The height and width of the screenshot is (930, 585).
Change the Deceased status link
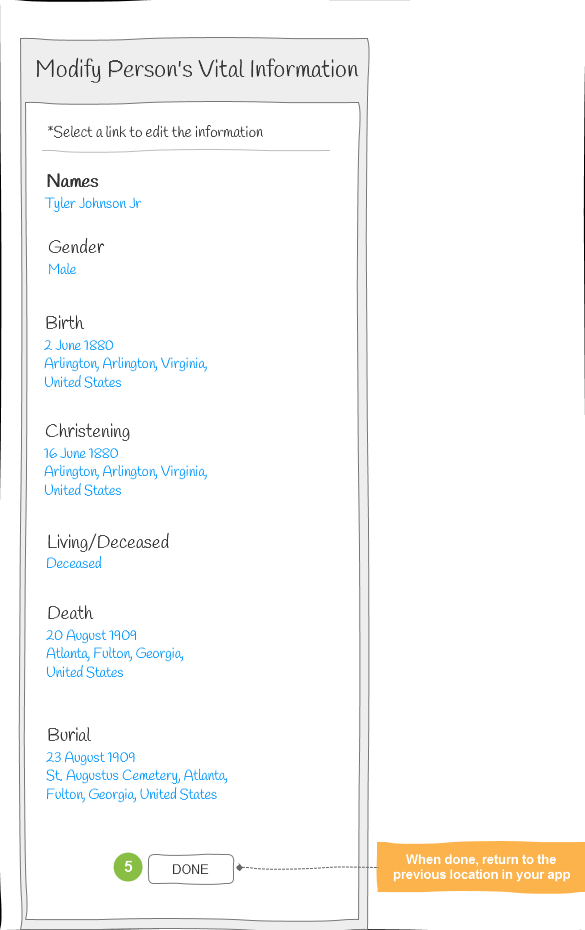point(74,563)
